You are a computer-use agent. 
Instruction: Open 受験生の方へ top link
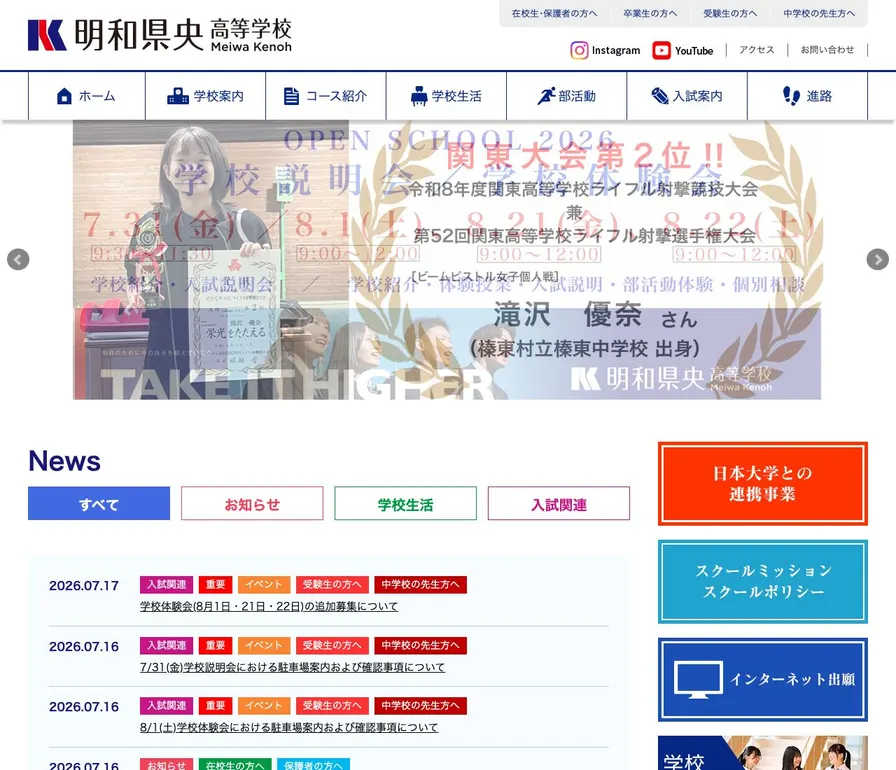[730, 13]
